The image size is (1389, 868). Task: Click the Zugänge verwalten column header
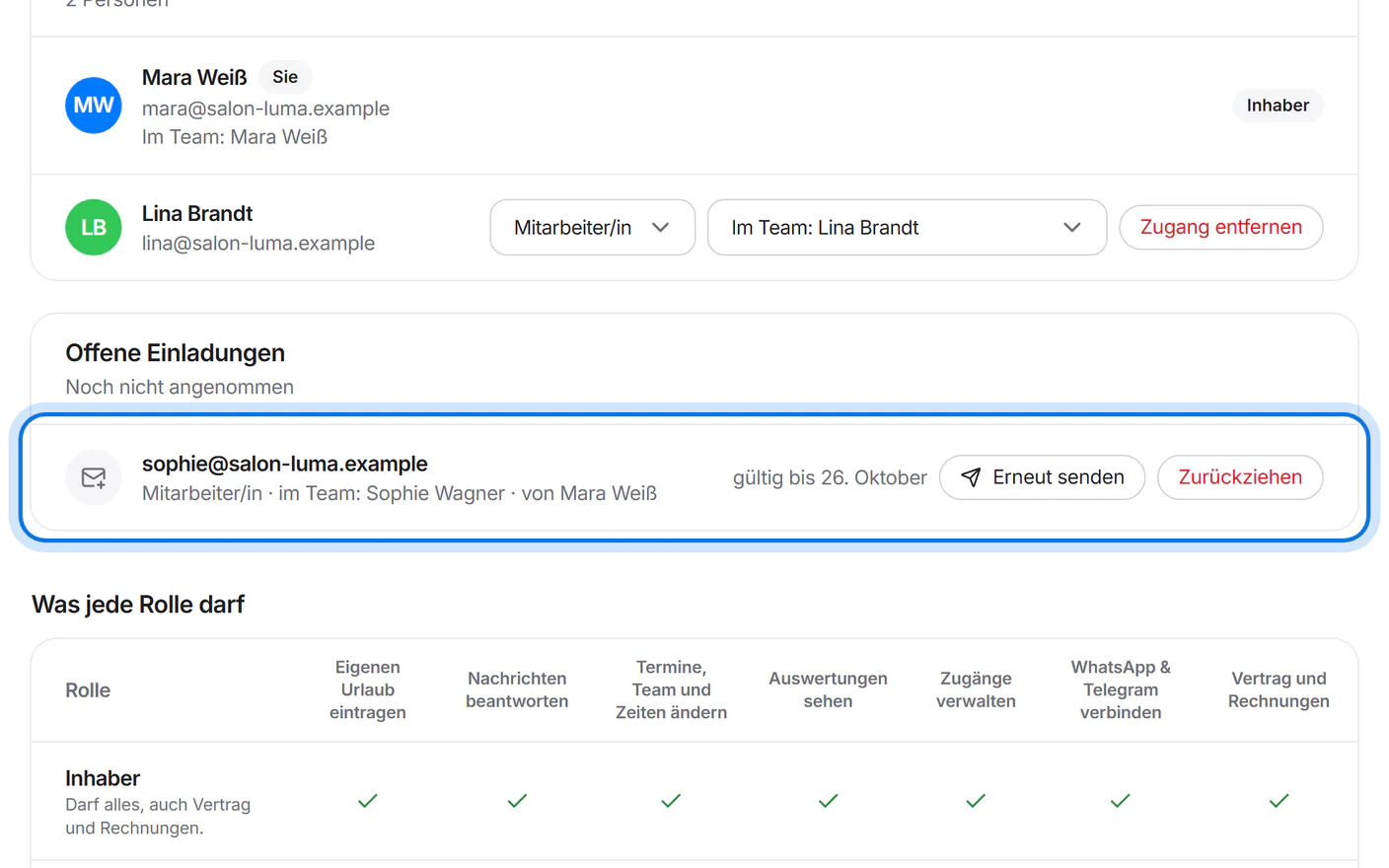[x=976, y=690]
